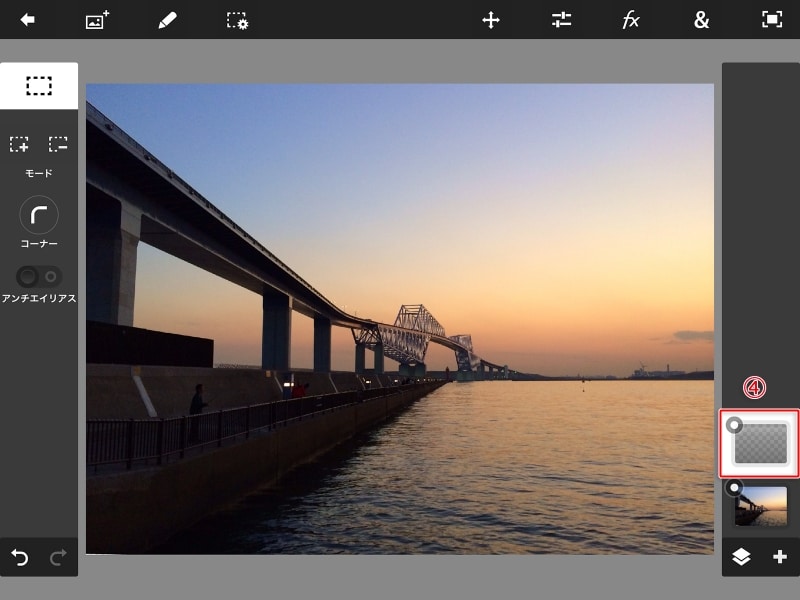Select the empty transparent layer thumbnail
This screenshot has width=800, height=600.
[762, 444]
